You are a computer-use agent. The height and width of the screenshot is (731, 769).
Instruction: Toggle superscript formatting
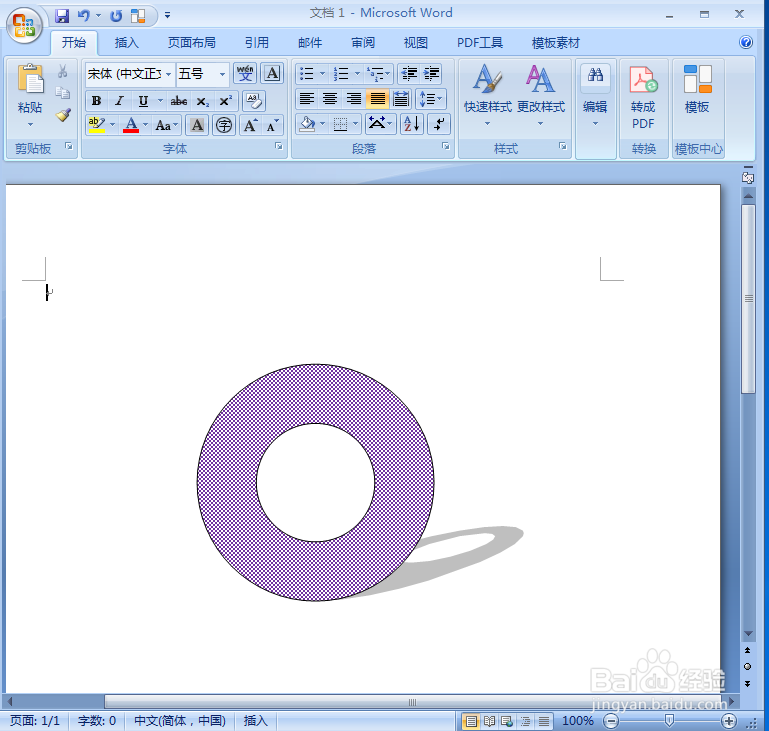coord(225,101)
